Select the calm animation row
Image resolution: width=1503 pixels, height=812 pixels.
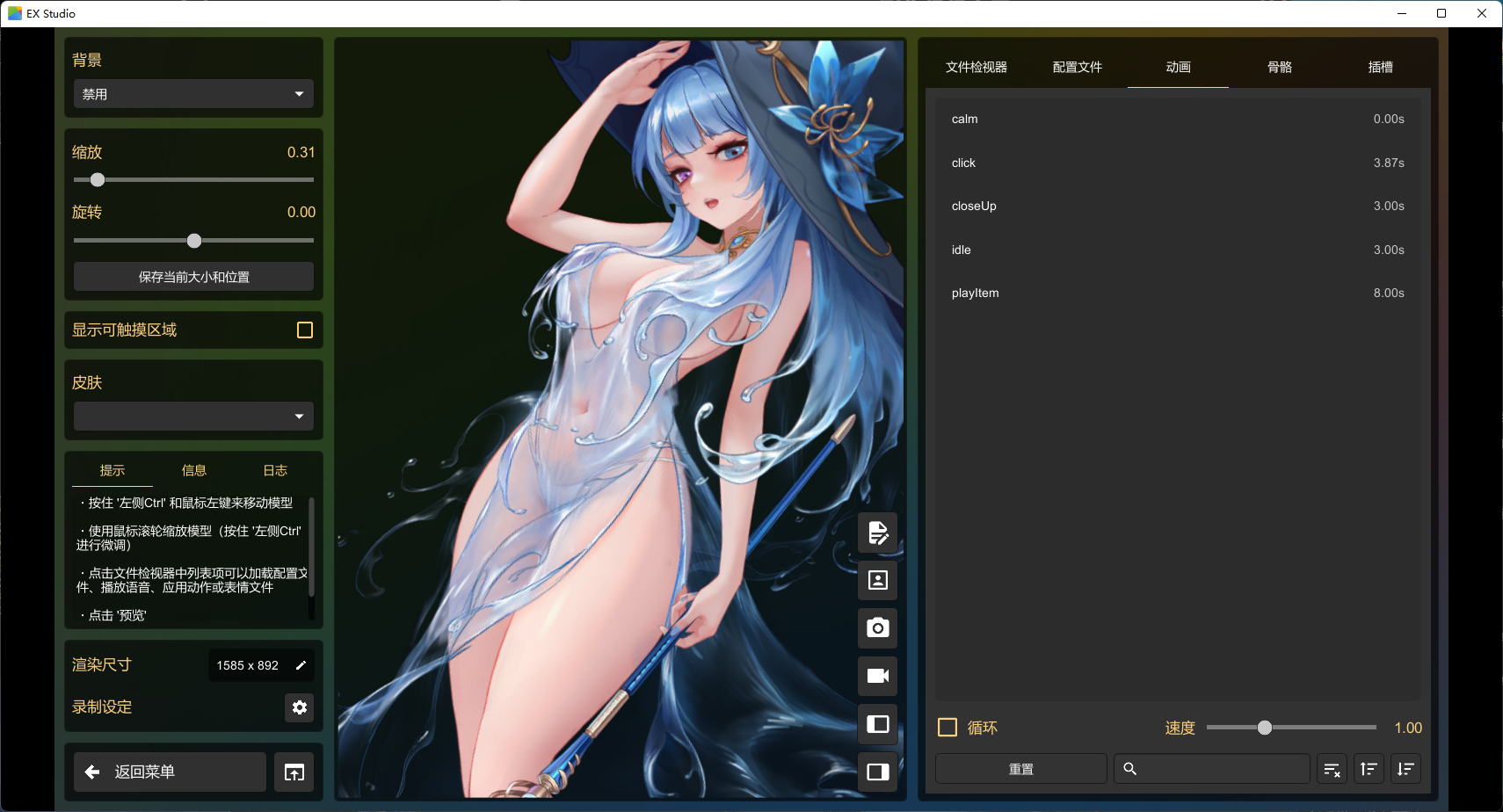tap(1178, 120)
